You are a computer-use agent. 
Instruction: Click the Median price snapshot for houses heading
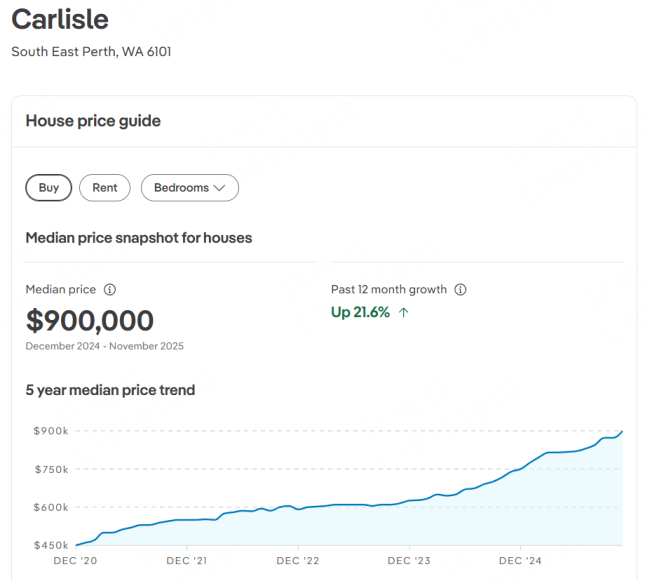click(x=138, y=238)
